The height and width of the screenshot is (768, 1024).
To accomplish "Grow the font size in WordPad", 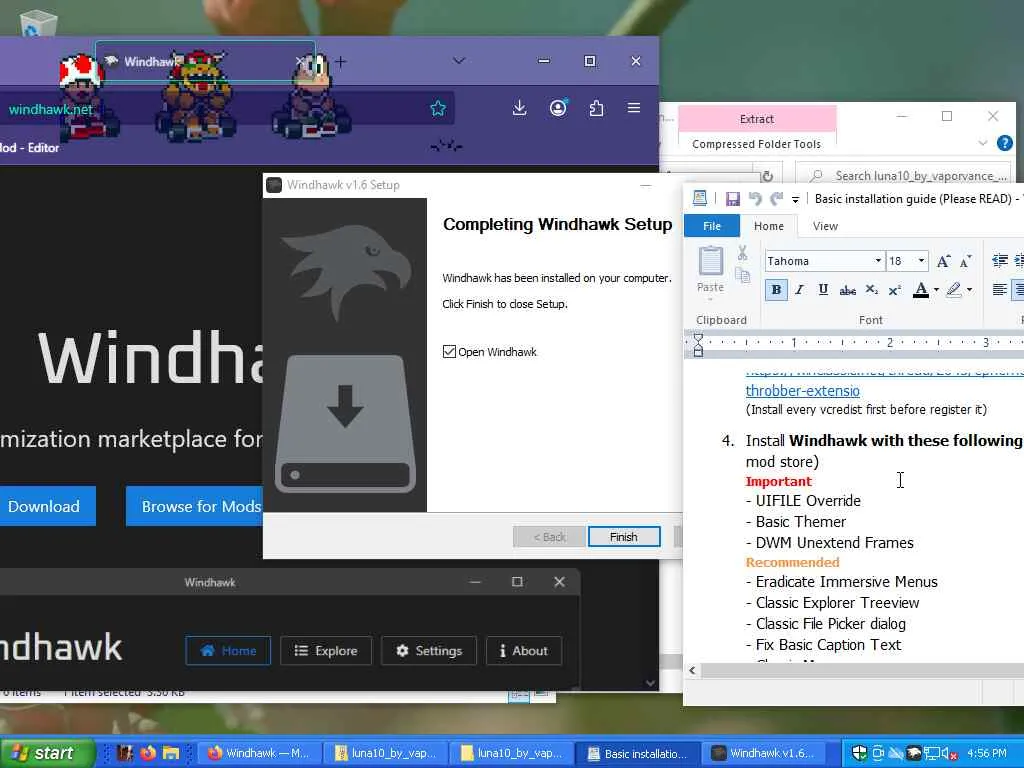I will [943, 261].
